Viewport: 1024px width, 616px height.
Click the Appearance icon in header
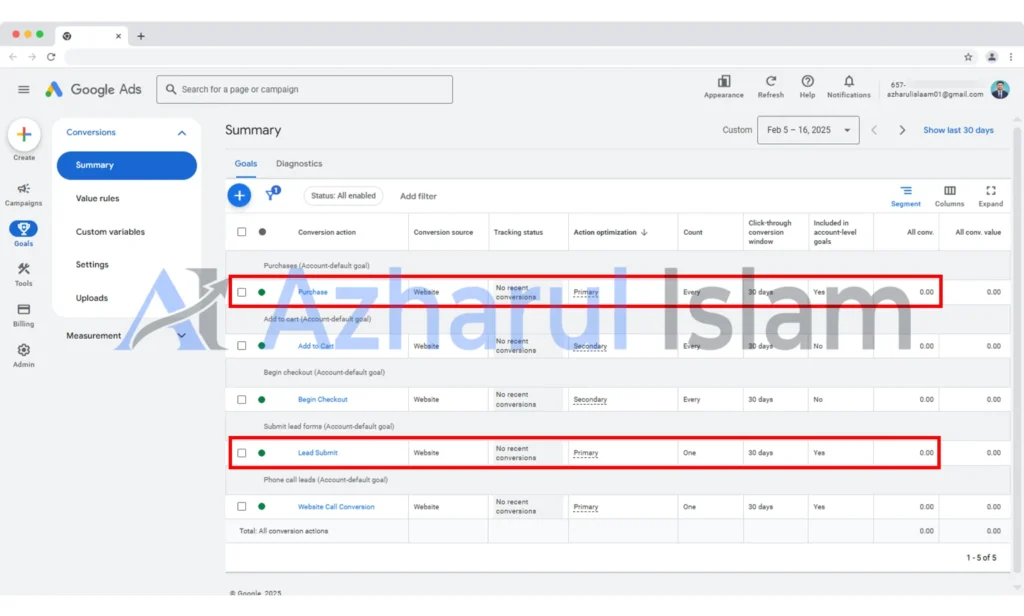pyautogui.click(x=724, y=82)
